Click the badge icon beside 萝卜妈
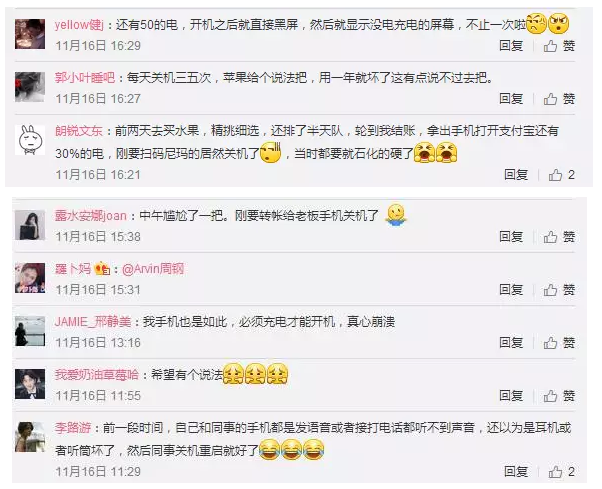602x489 pixels. [x=102, y=268]
